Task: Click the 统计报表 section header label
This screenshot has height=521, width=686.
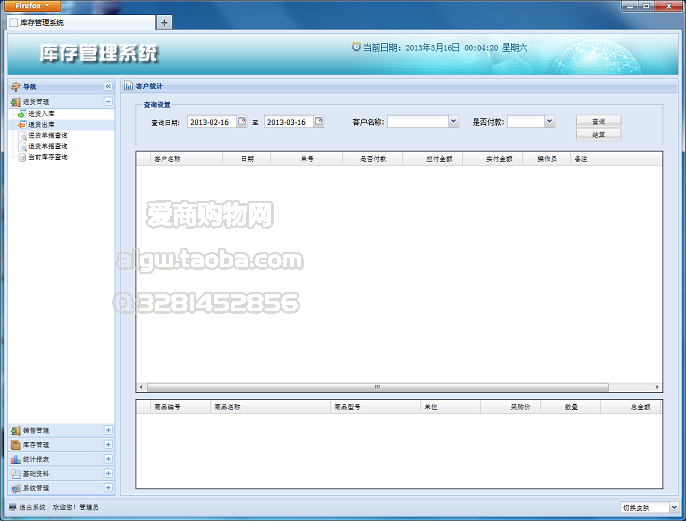Action: tap(36, 459)
